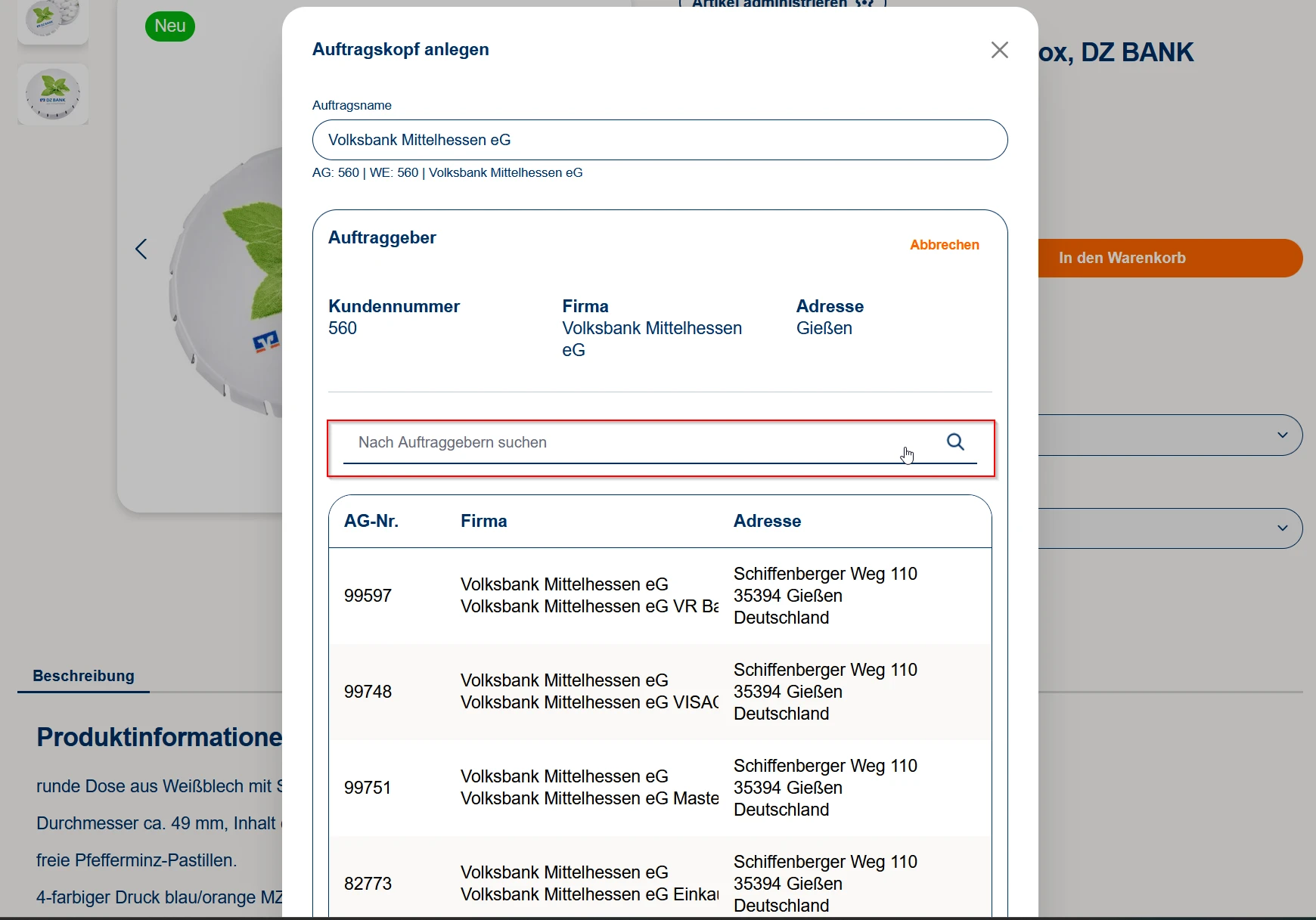The height and width of the screenshot is (920, 1316).
Task: Select customer row with AG-Nr. 99751
Action: pyautogui.click(x=659, y=788)
